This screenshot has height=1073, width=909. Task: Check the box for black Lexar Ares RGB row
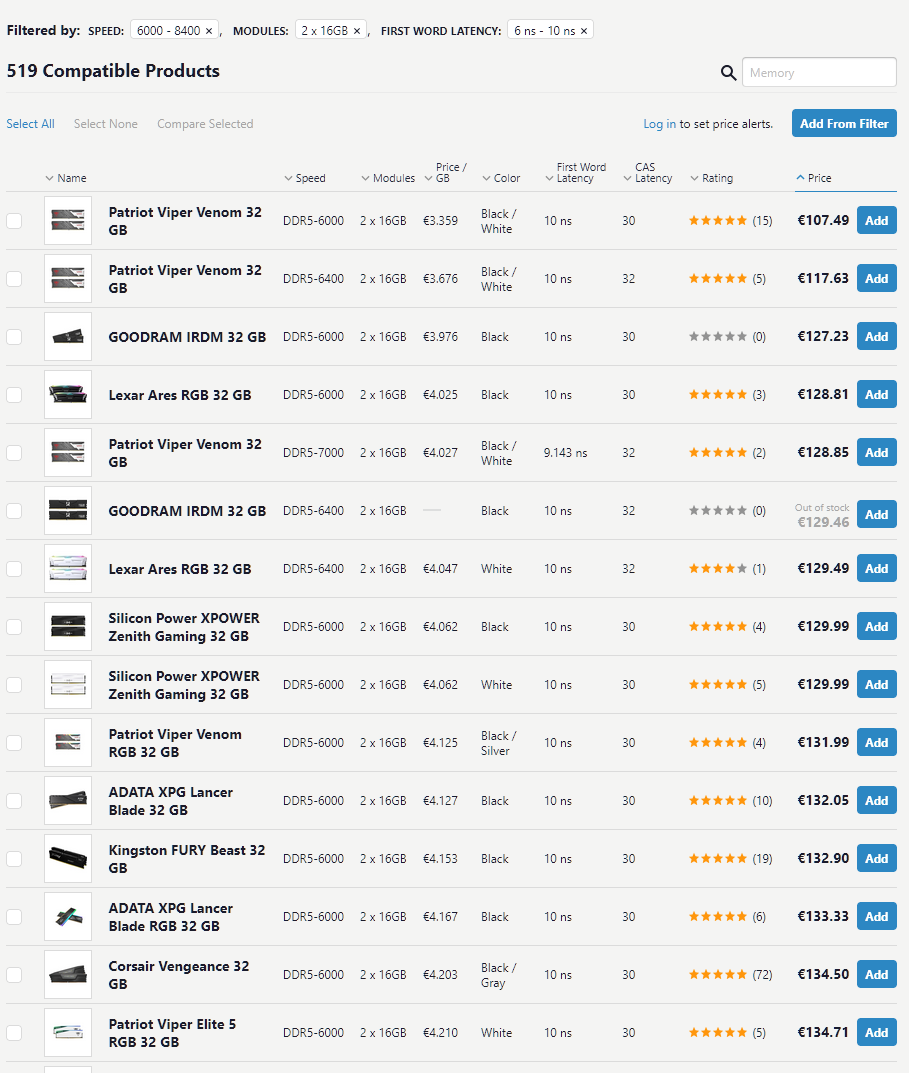[14, 395]
